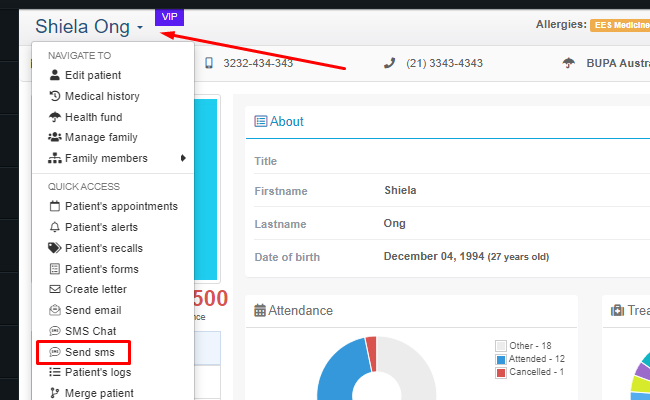Click the About section heading
This screenshot has height=400, width=650.
(x=286, y=121)
